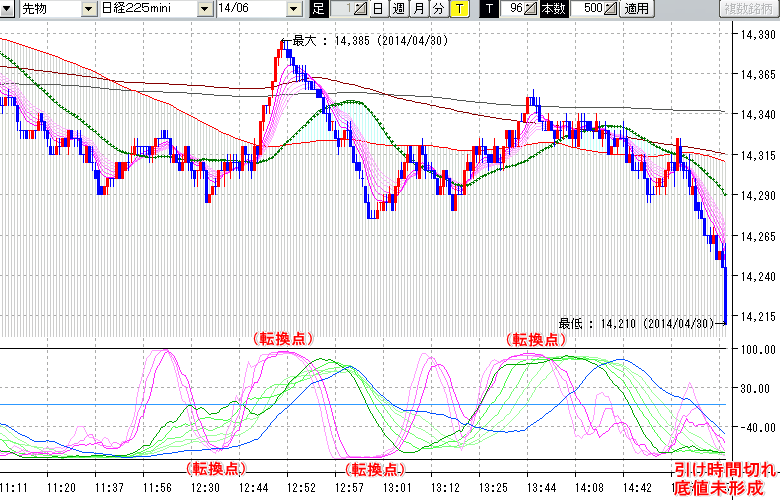
Task: Click the T tick value field showing 96
Action: (x=514, y=9)
